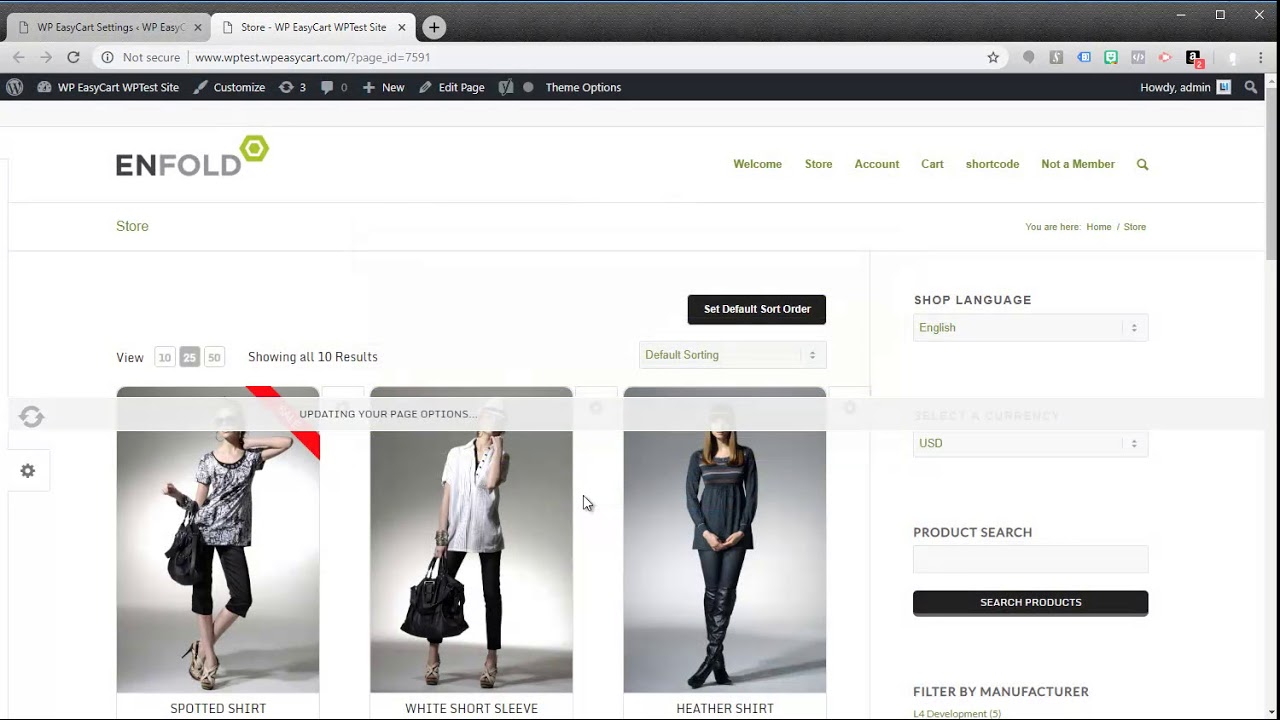Click the blue B tag extension icon

1084,57
